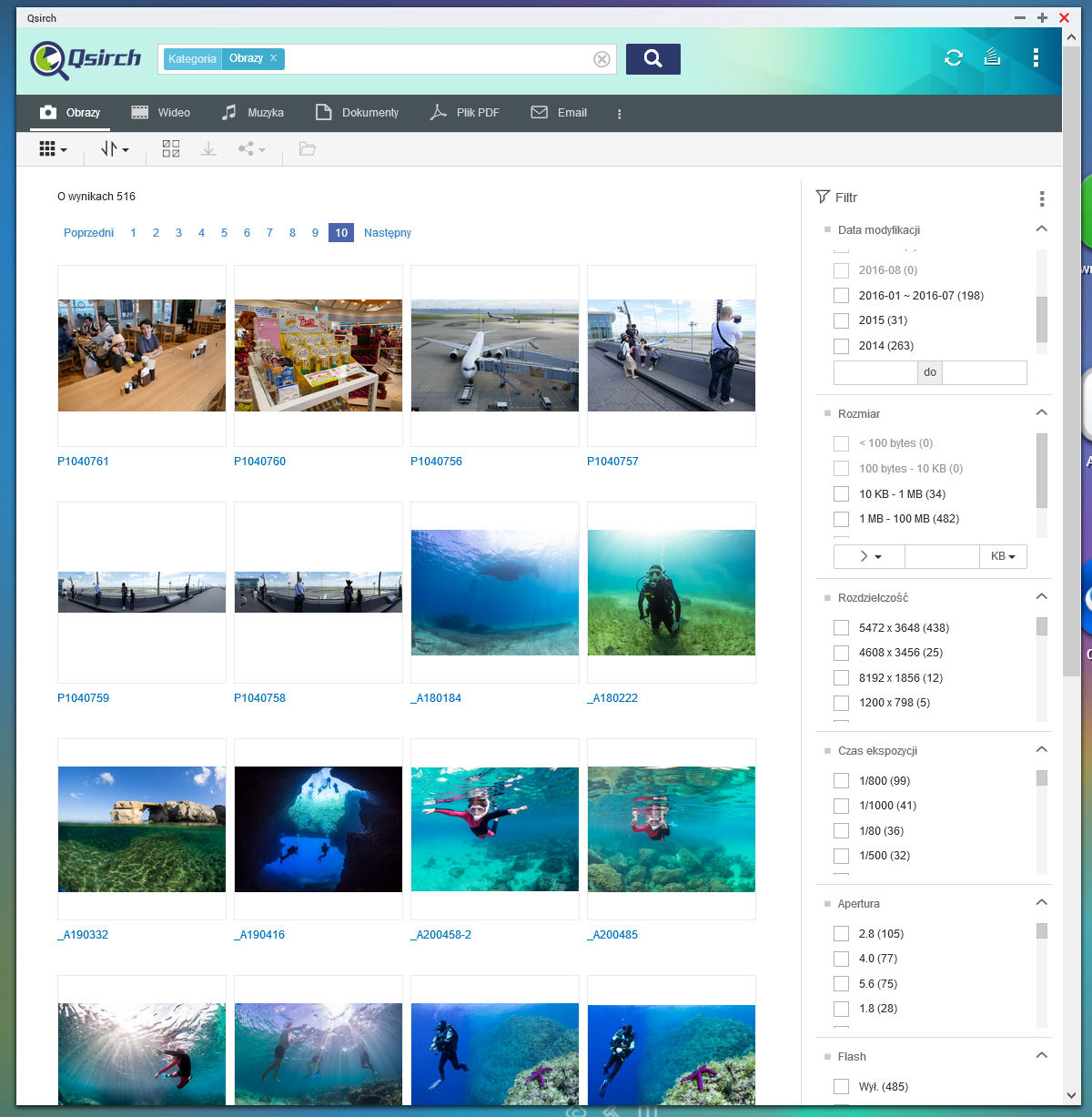Switch to the Dokumenty tab
1092x1117 pixels.
pyautogui.click(x=357, y=113)
